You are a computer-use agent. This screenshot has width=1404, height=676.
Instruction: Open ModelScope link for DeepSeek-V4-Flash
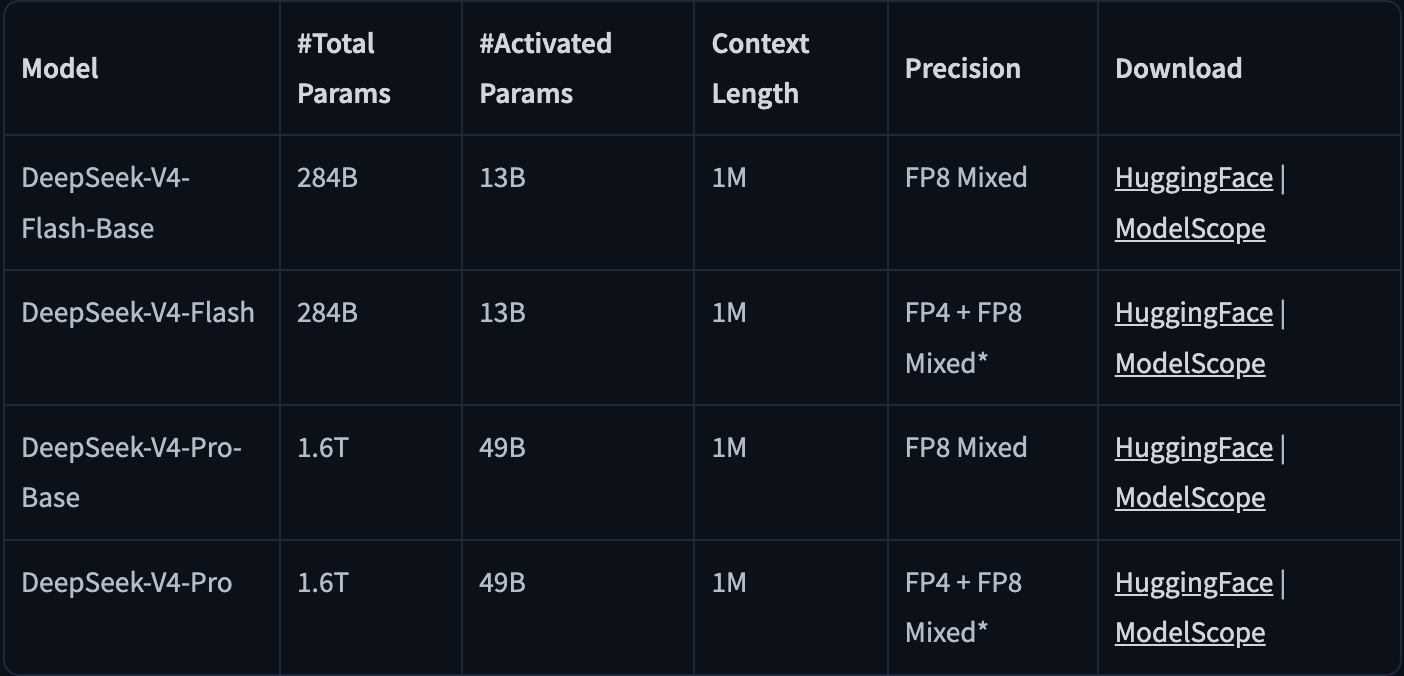1190,363
